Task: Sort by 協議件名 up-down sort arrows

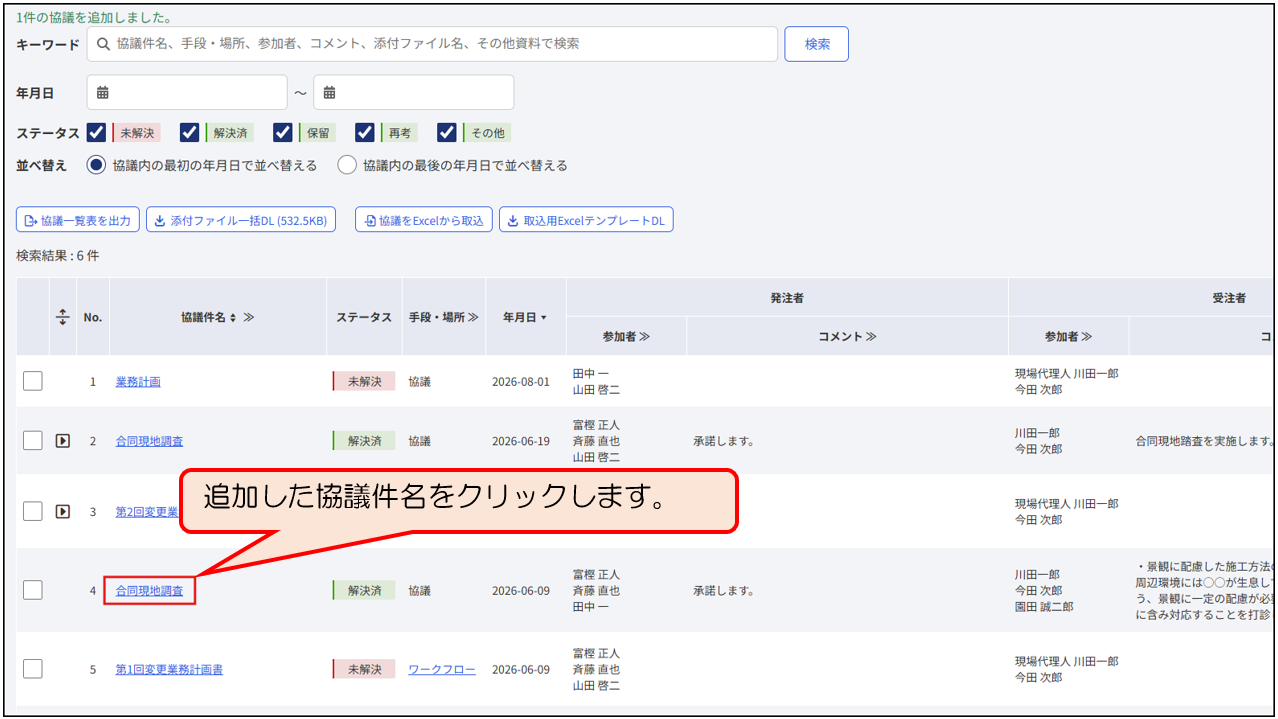Action: [233, 317]
